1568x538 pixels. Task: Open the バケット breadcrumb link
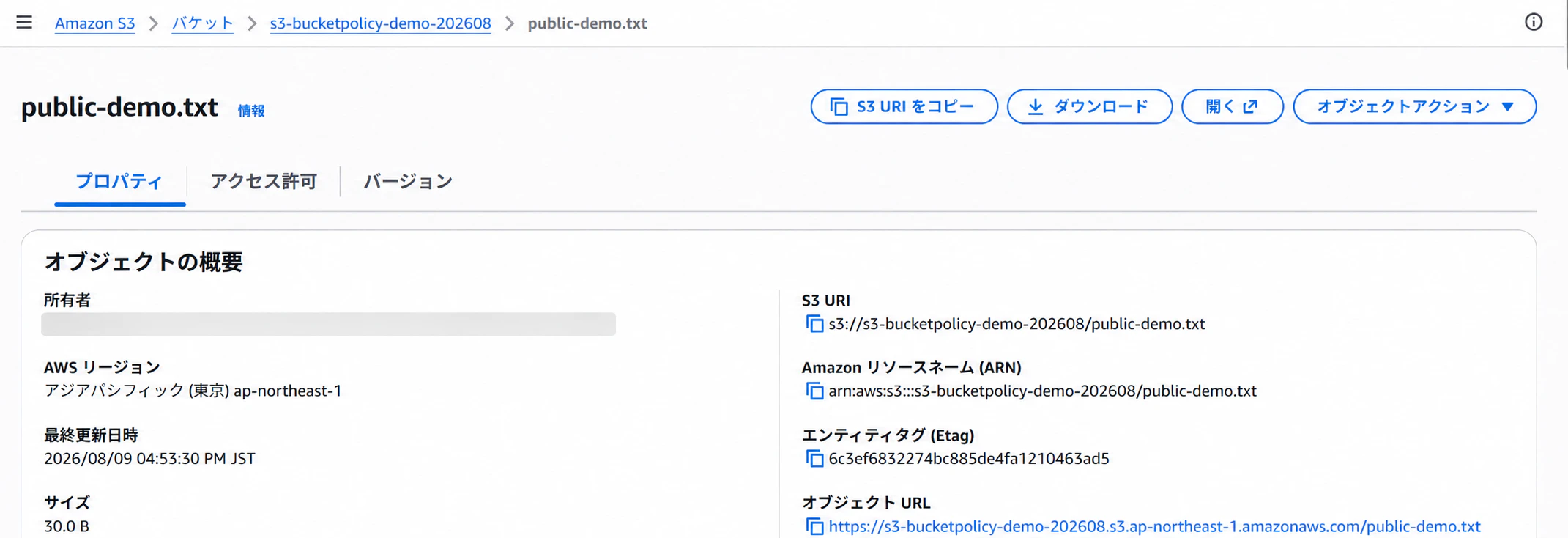[203, 23]
